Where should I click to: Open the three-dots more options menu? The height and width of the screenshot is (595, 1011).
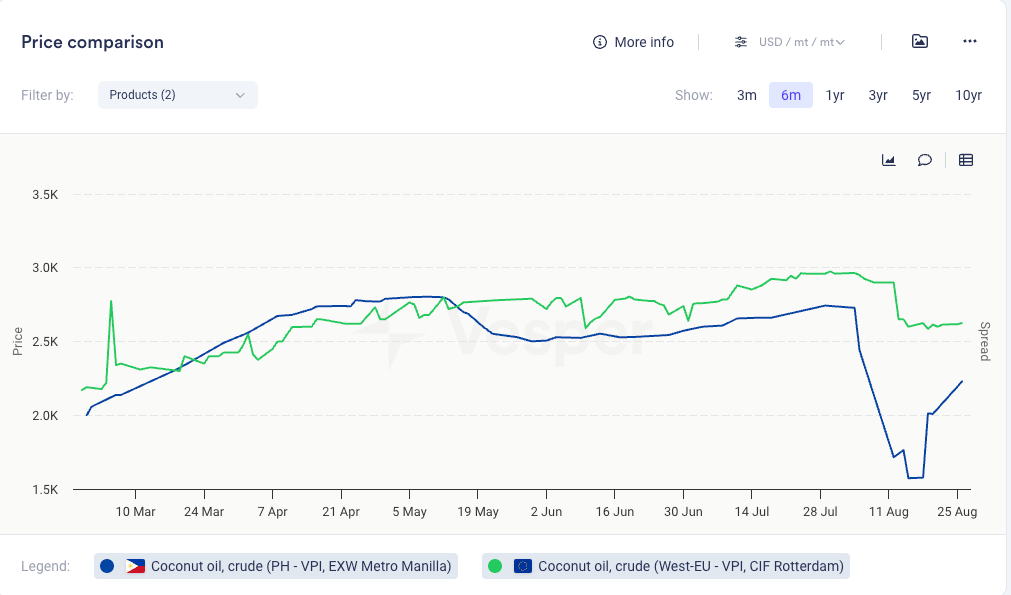[969, 41]
